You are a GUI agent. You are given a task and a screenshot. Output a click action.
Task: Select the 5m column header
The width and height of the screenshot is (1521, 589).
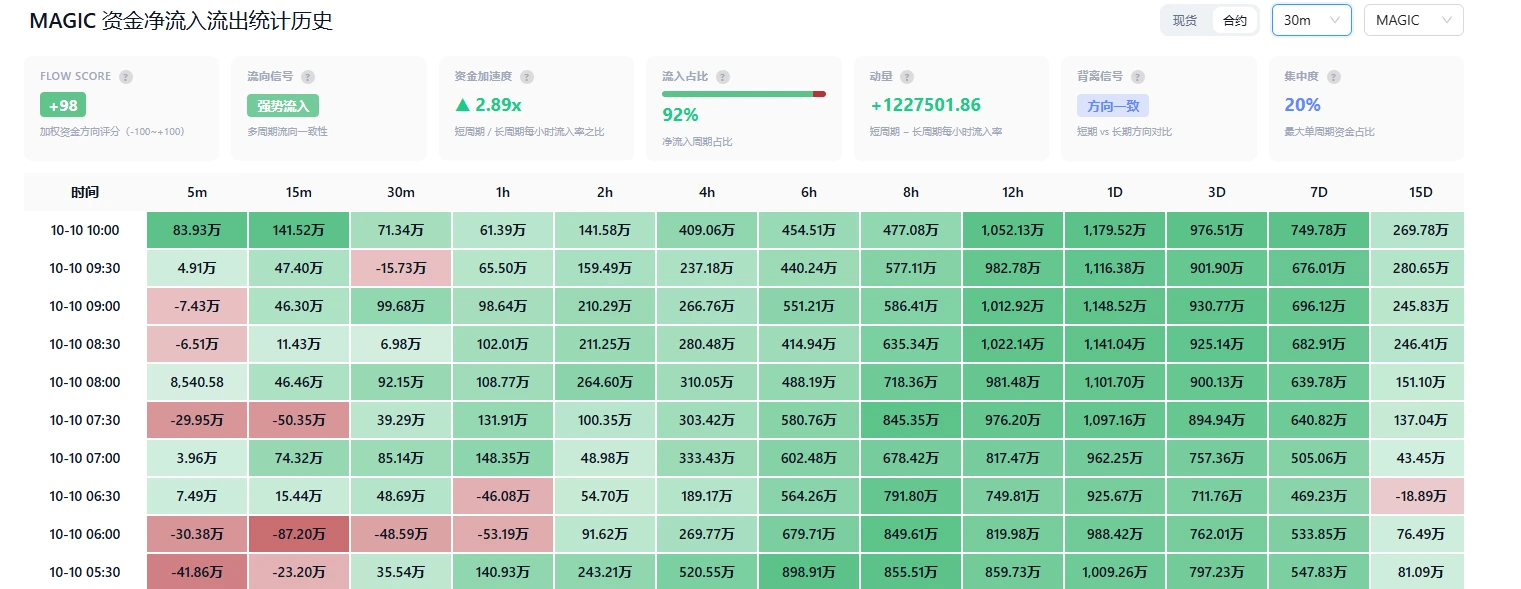coord(197,192)
